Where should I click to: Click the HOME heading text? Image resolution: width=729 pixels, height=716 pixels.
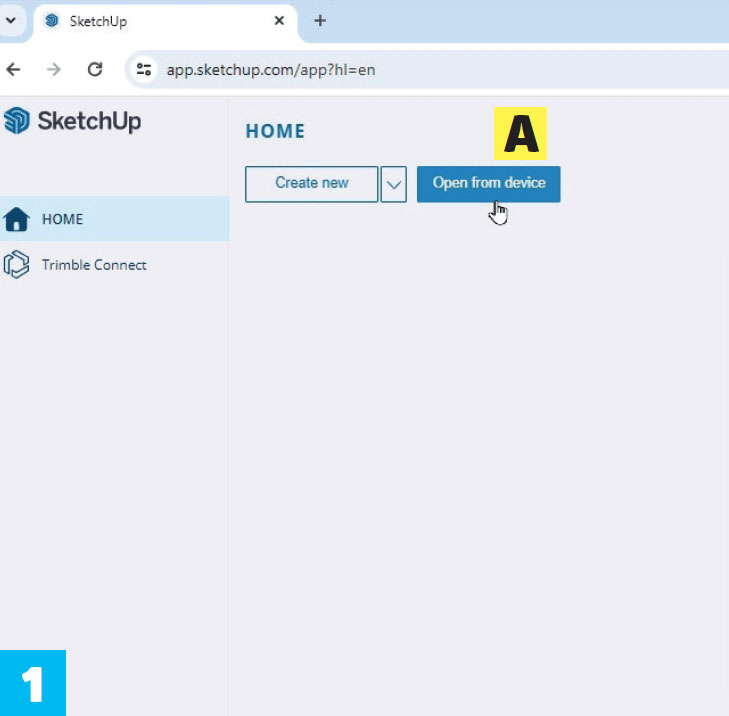[275, 131]
